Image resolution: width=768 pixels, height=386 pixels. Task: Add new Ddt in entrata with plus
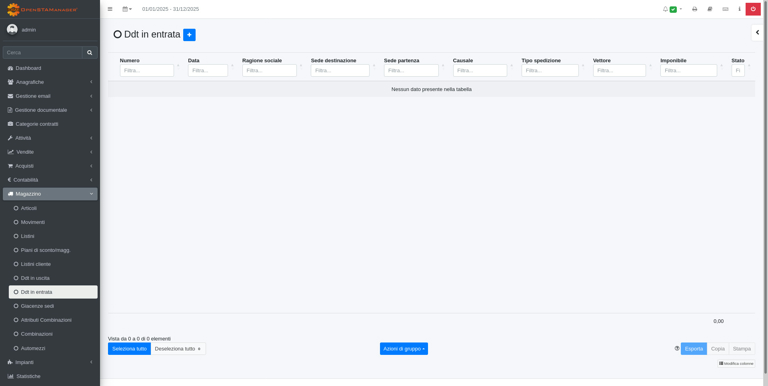pos(189,35)
